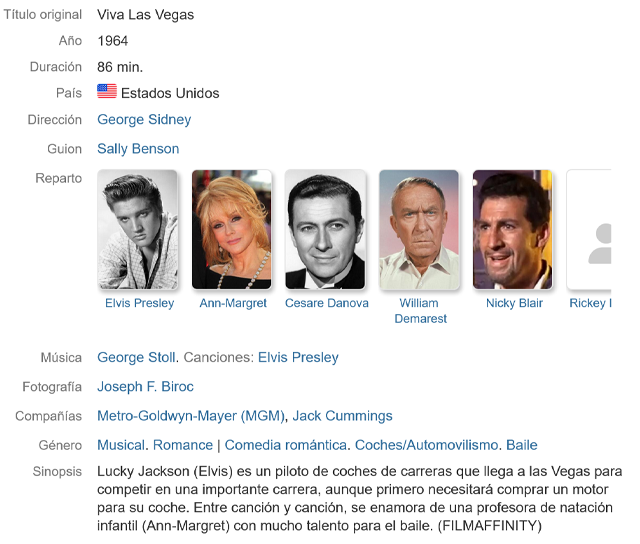Open the Elvis Presley name link under photo
The image size is (640, 544).
tap(139, 303)
